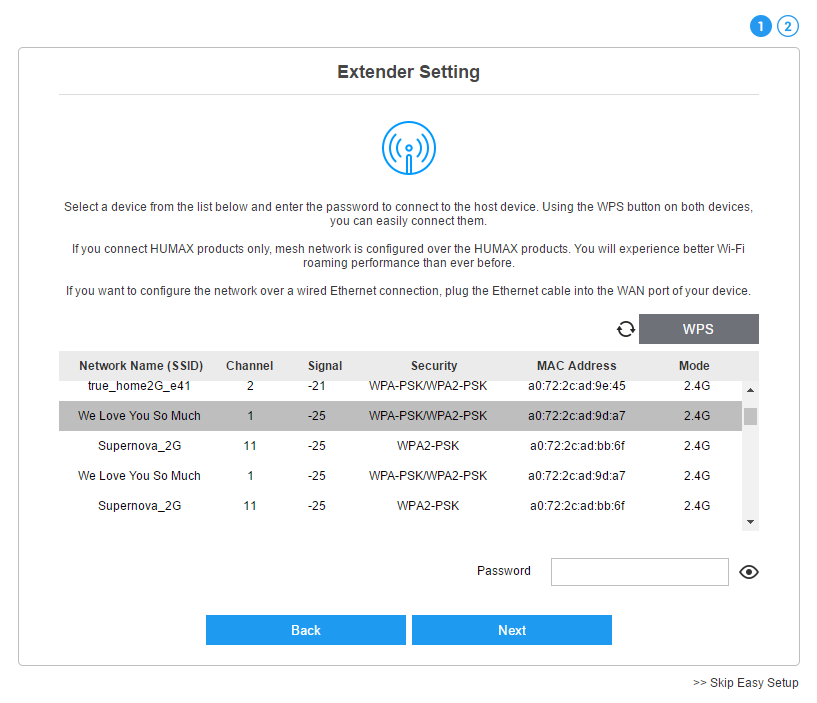Go to the Next setup step
The width and height of the screenshot is (817, 703).
click(x=512, y=630)
